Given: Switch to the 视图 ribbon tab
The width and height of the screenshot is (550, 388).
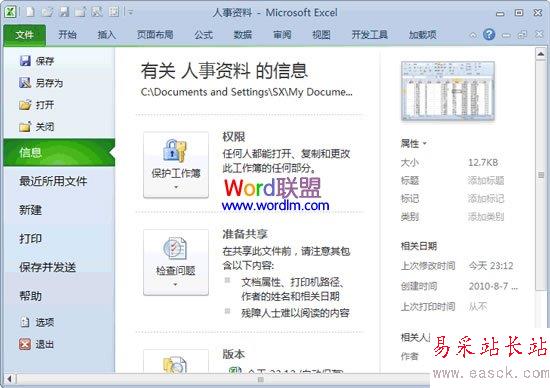Looking at the screenshot, I should click(x=321, y=35).
